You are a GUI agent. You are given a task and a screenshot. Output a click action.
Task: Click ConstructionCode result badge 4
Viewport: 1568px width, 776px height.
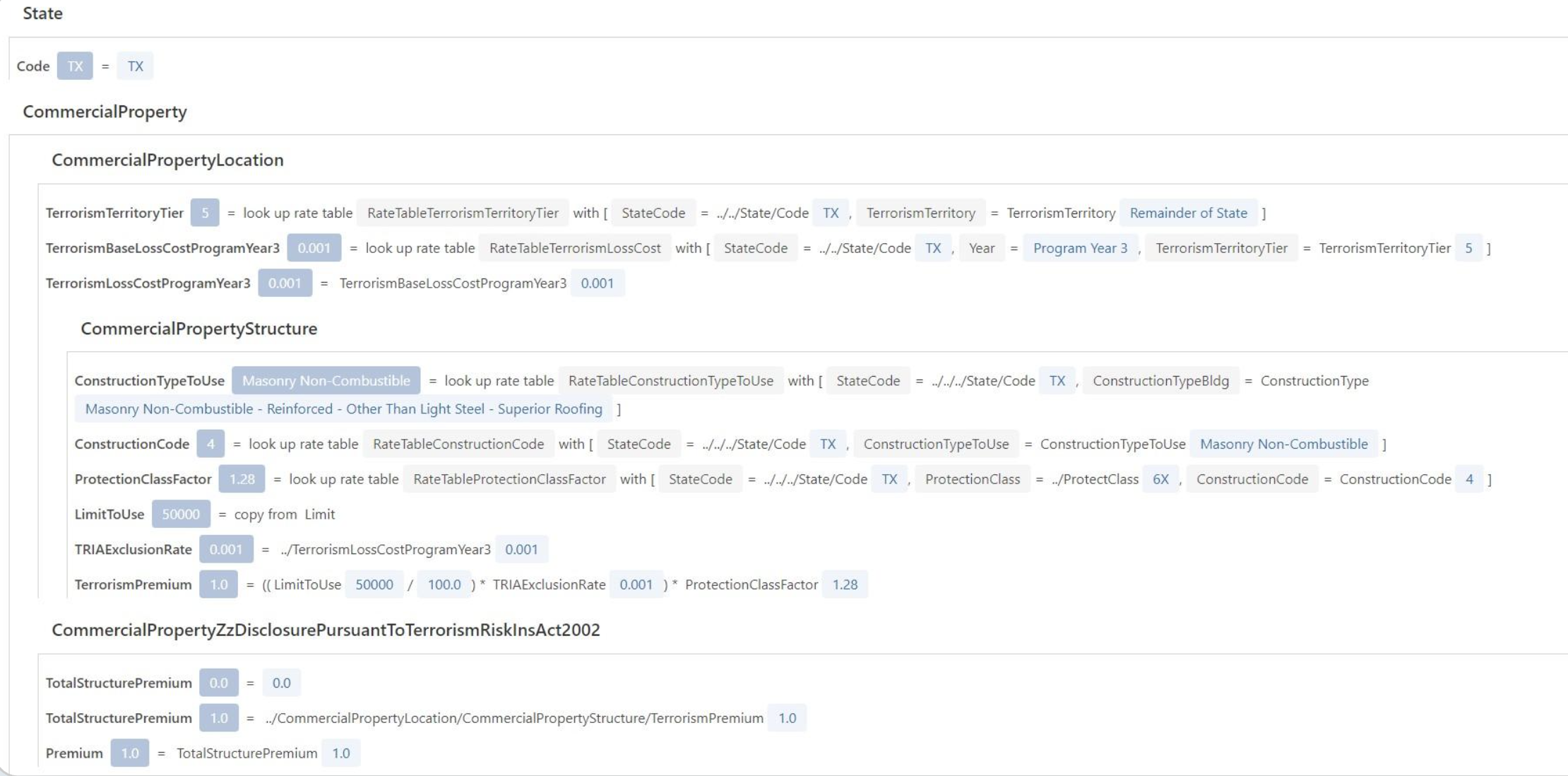tap(210, 444)
